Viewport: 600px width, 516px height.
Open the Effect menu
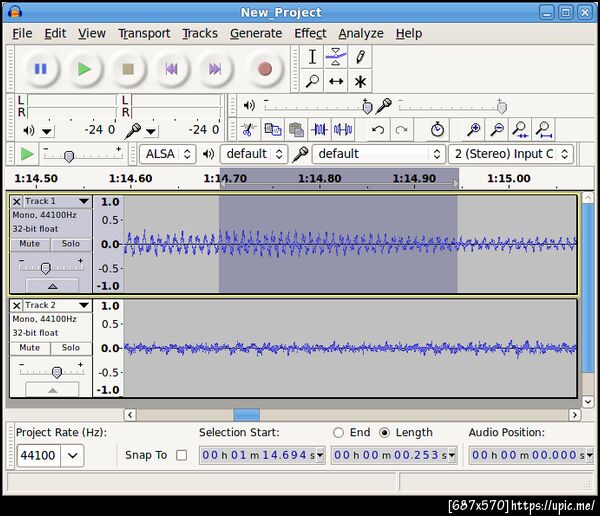pos(310,33)
